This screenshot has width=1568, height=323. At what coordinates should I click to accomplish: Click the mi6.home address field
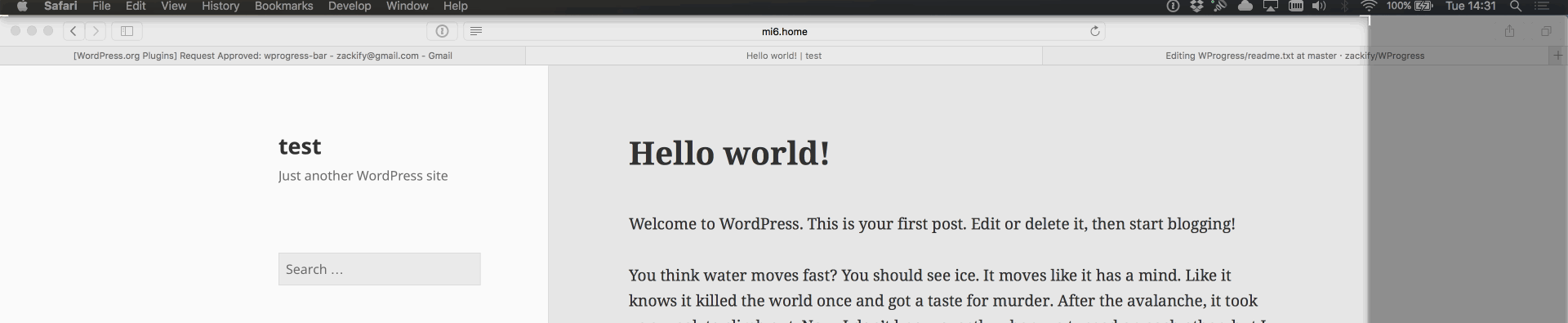pyautogui.click(x=784, y=31)
